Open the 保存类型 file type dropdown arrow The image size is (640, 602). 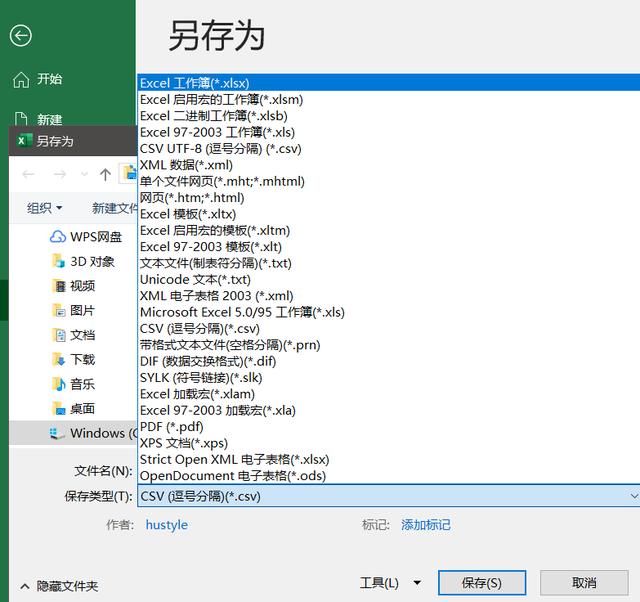[633, 496]
